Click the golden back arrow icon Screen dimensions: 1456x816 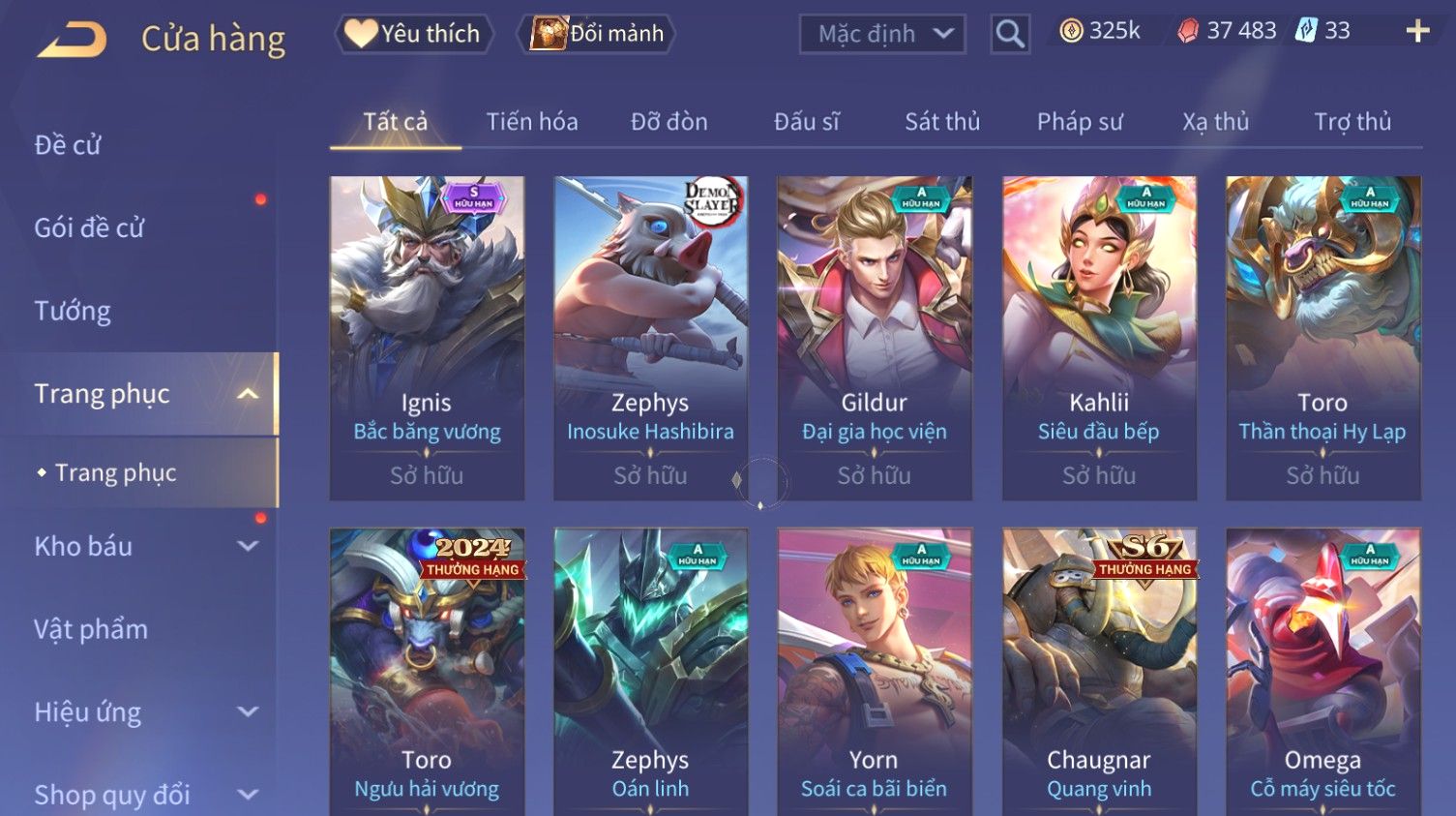pos(72,40)
